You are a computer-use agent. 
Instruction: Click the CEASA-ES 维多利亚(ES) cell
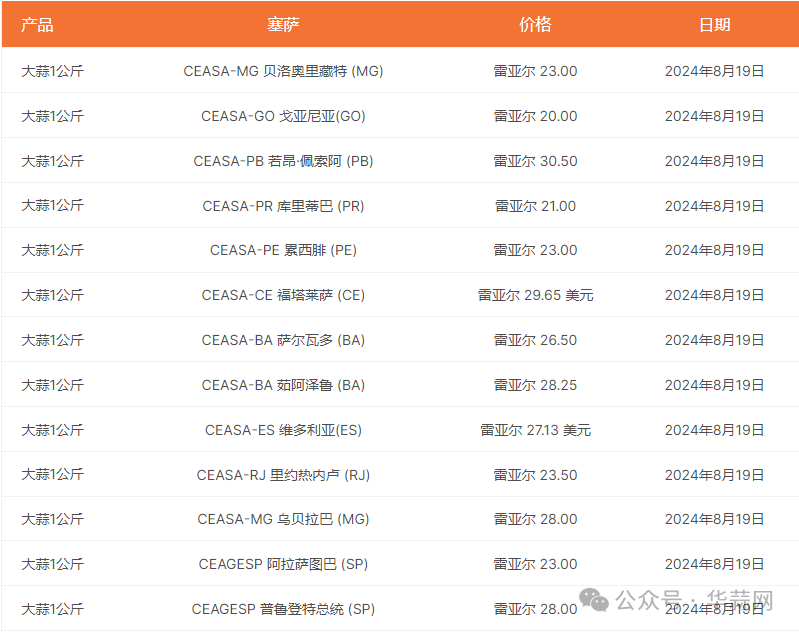pos(283,430)
